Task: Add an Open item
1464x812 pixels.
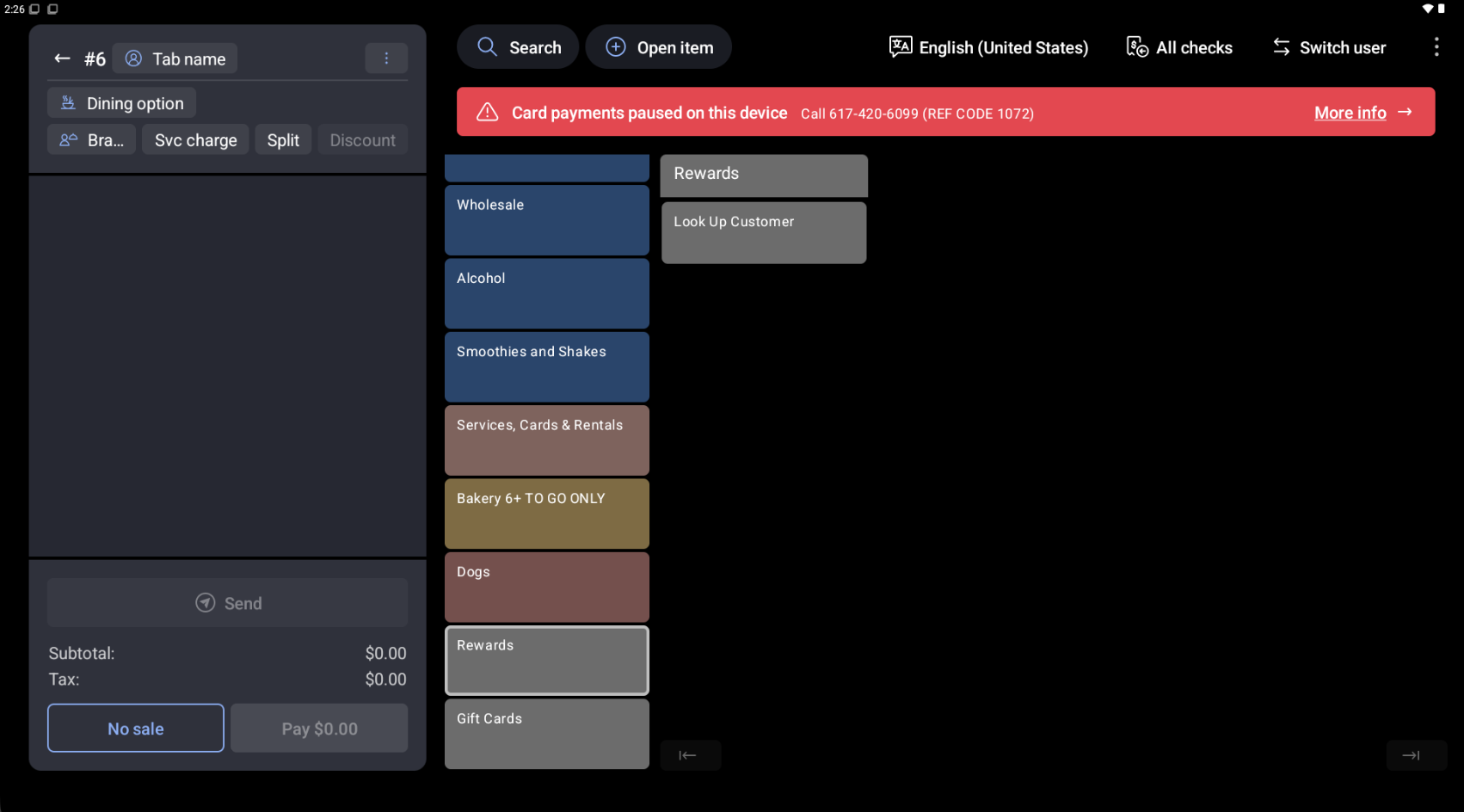Action: (659, 47)
